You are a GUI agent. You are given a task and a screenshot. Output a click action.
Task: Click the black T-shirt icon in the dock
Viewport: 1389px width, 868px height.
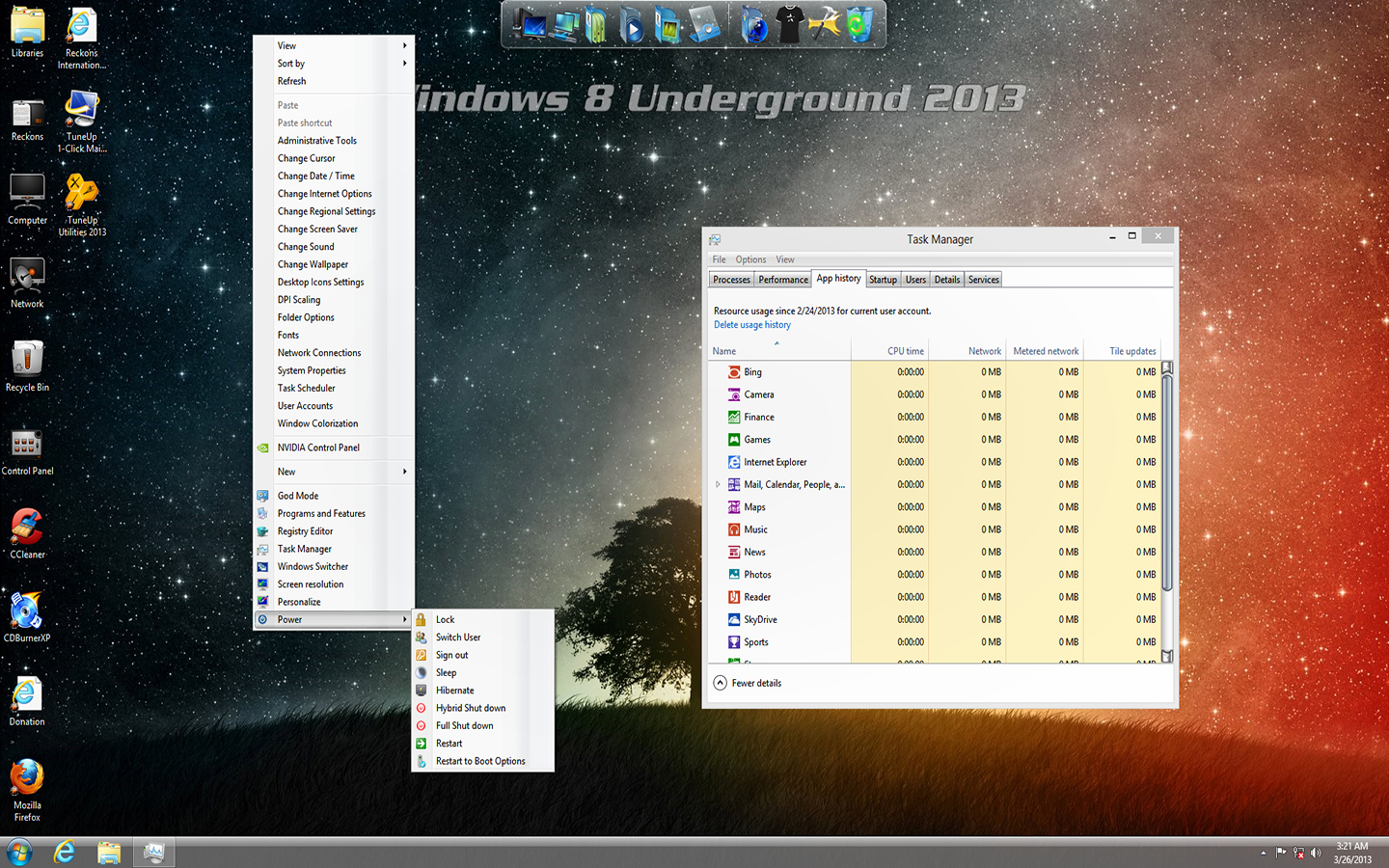(x=789, y=24)
